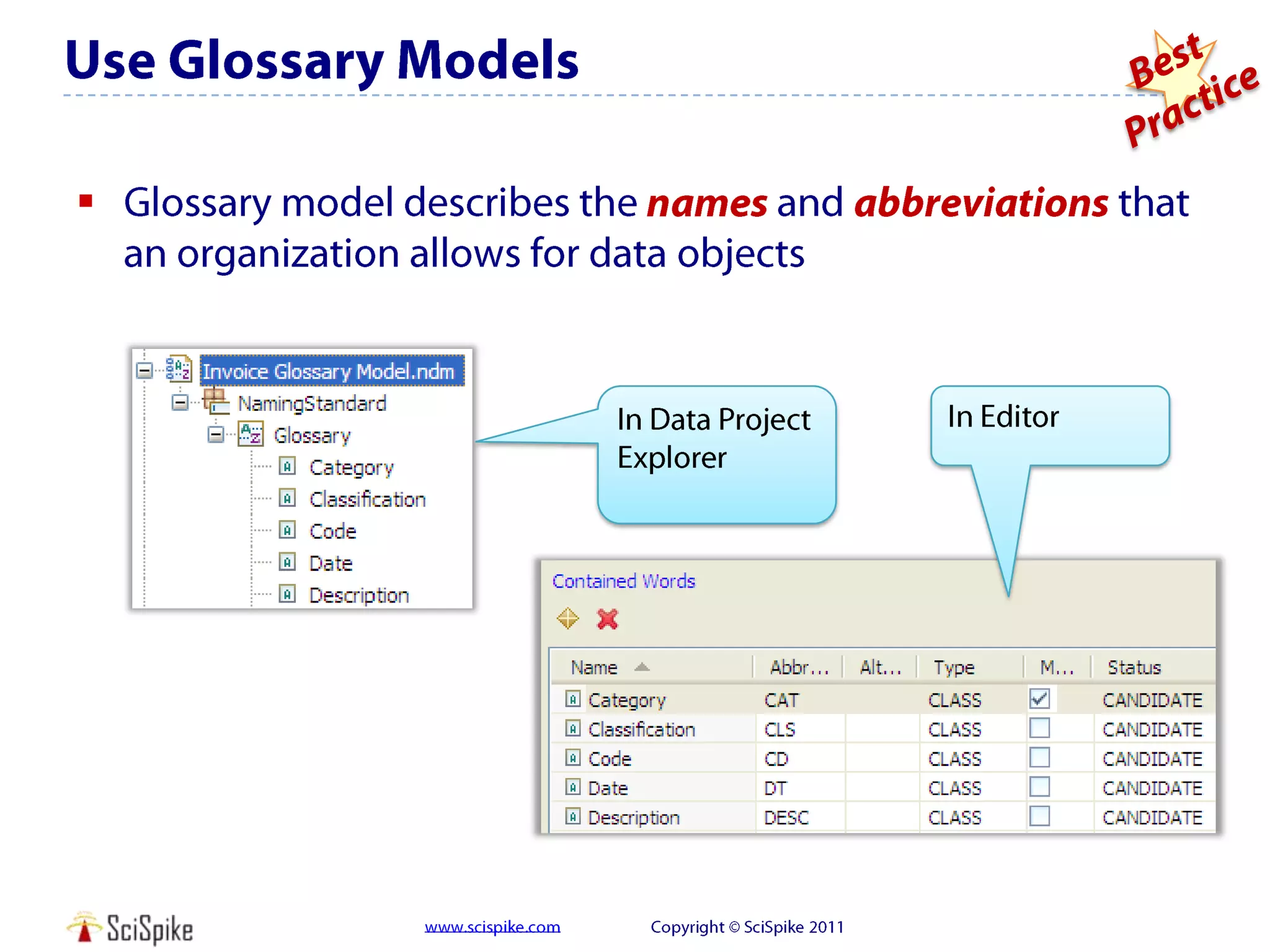
Task: Click the Description row icon in table
Action: tap(573, 816)
